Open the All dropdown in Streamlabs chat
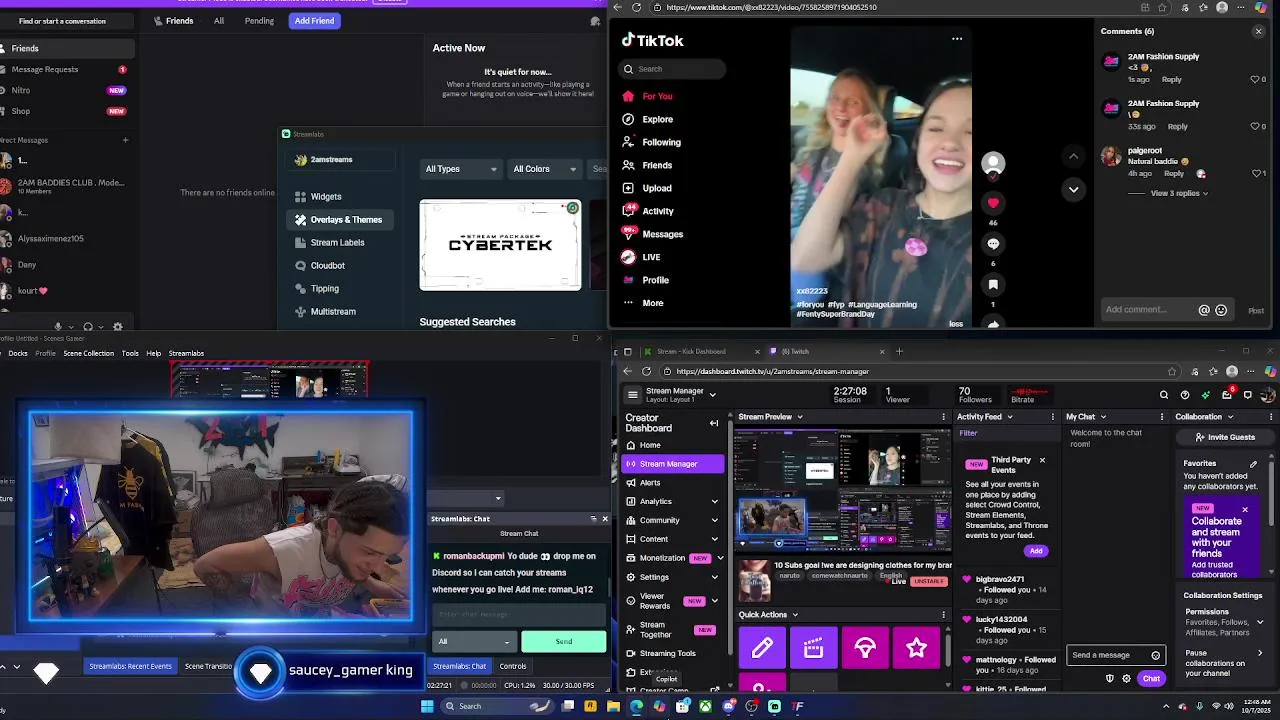This screenshot has width=1280, height=720. pyautogui.click(x=475, y=642)
